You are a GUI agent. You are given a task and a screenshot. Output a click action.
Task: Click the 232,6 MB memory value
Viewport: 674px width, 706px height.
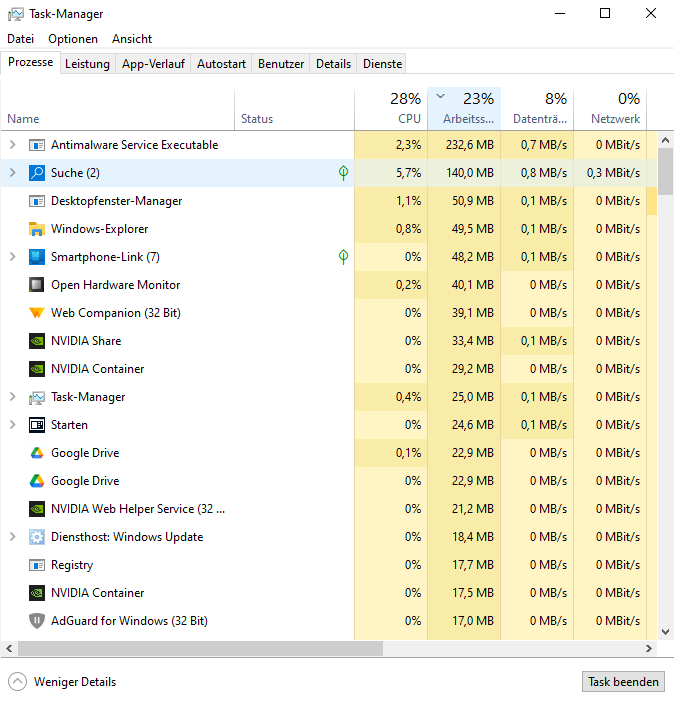[x=470, y=145]
